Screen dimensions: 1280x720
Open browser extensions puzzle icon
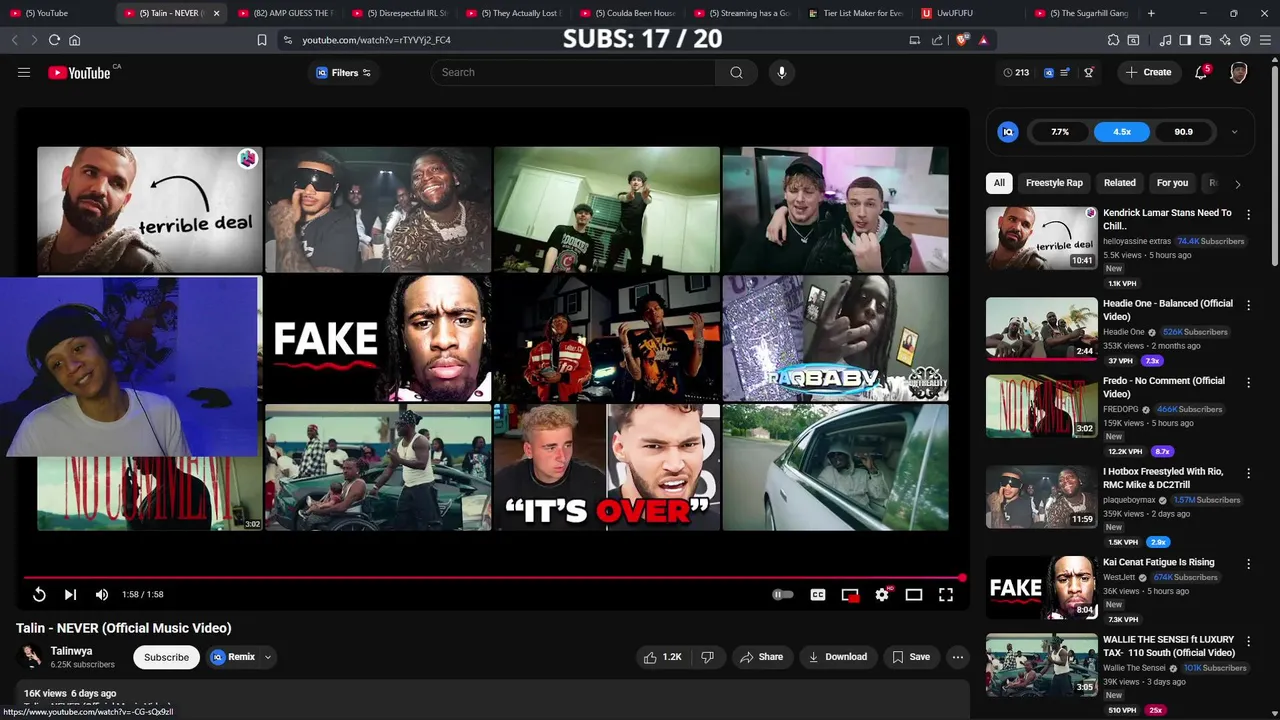[1113, 40]
